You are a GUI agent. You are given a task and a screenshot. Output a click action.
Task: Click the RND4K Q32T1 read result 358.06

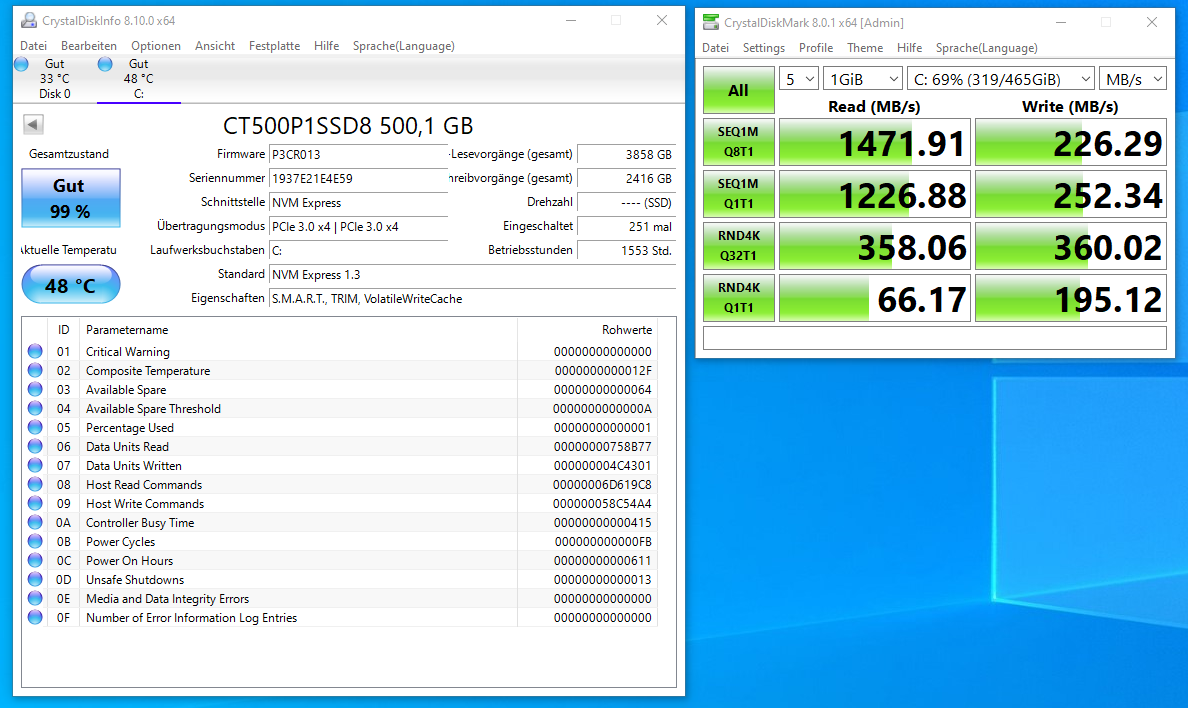875,246
